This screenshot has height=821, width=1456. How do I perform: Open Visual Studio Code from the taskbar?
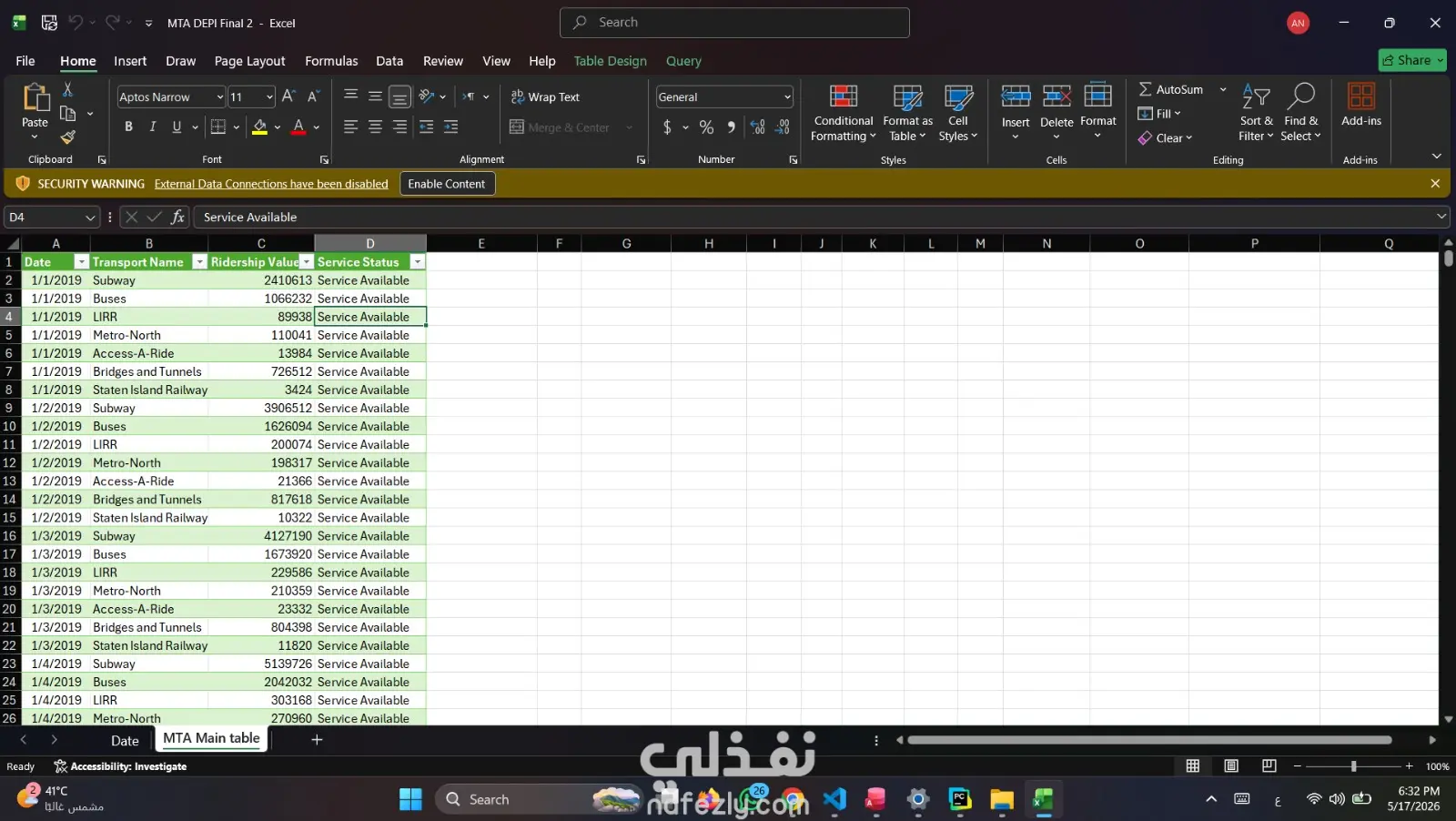point(834,799)
